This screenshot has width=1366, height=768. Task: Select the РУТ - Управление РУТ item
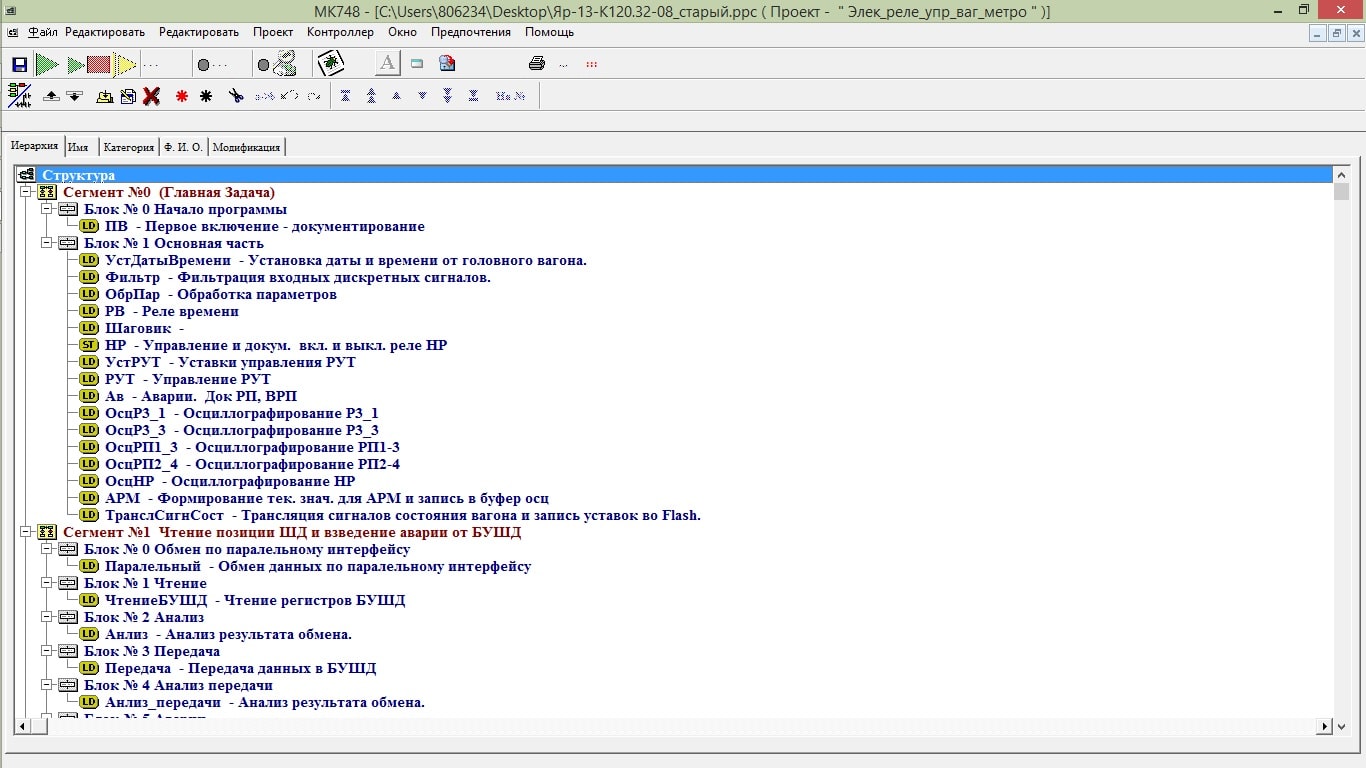pyautogui.click(x=187, y=379)
